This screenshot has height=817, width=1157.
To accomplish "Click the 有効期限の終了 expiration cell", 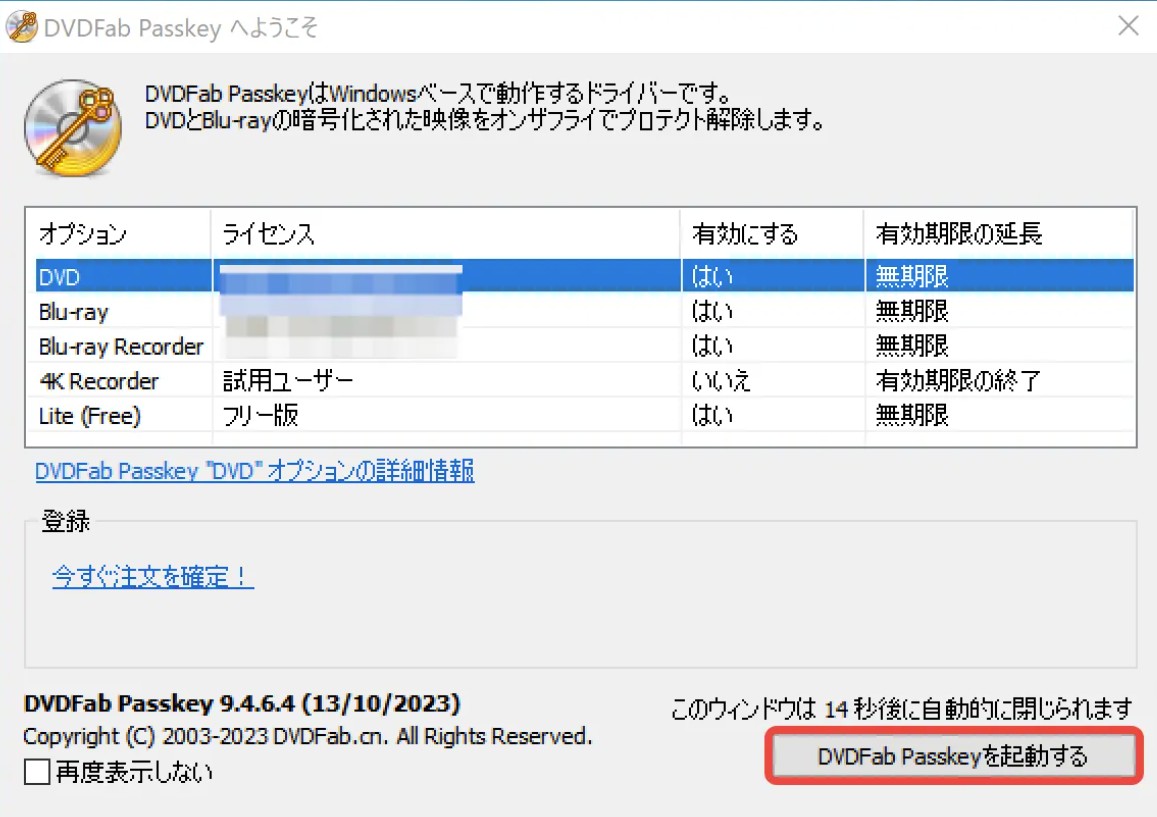I will click(x=958, y=381).
